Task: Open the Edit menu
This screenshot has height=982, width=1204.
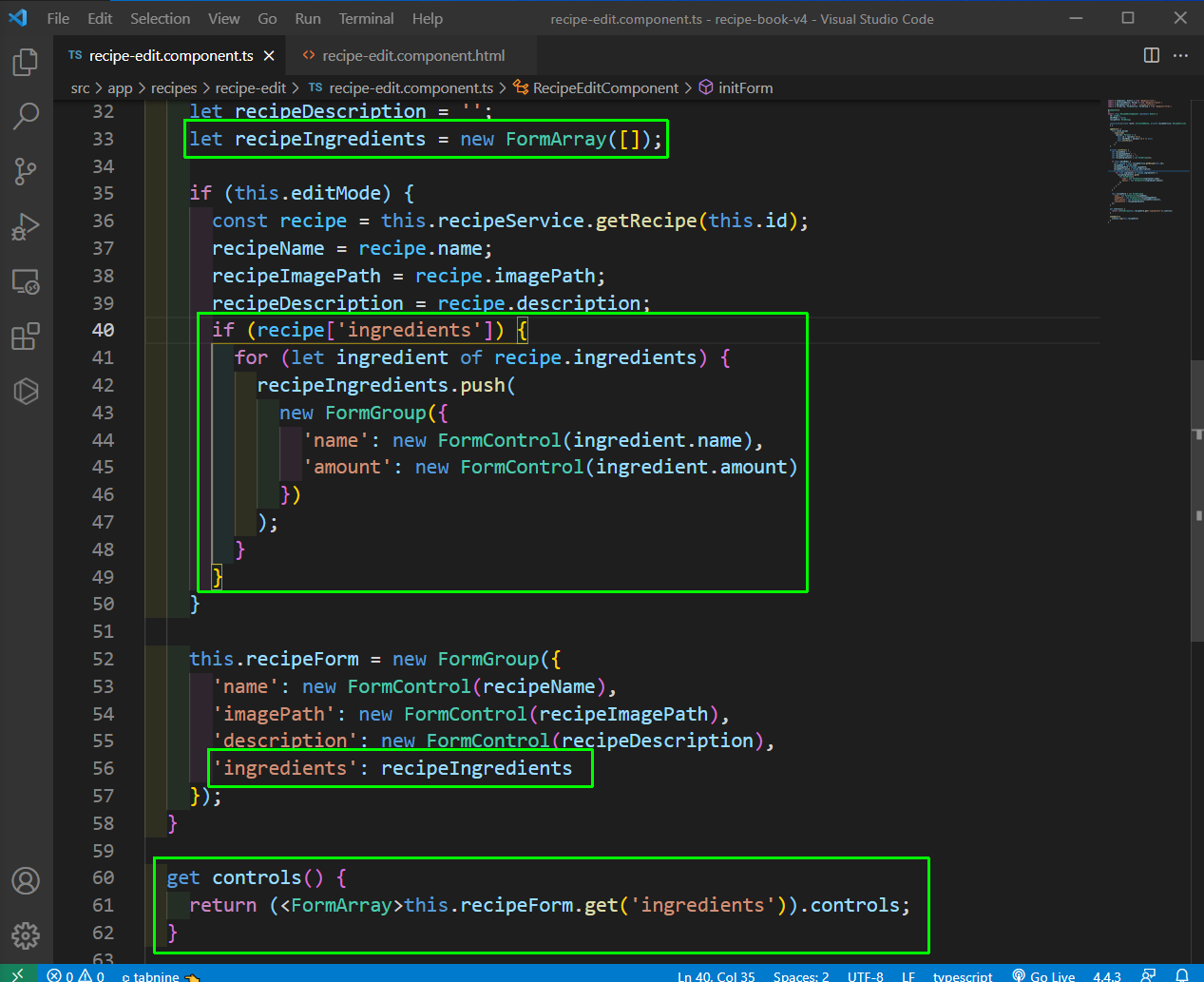Action: [100, 18]
